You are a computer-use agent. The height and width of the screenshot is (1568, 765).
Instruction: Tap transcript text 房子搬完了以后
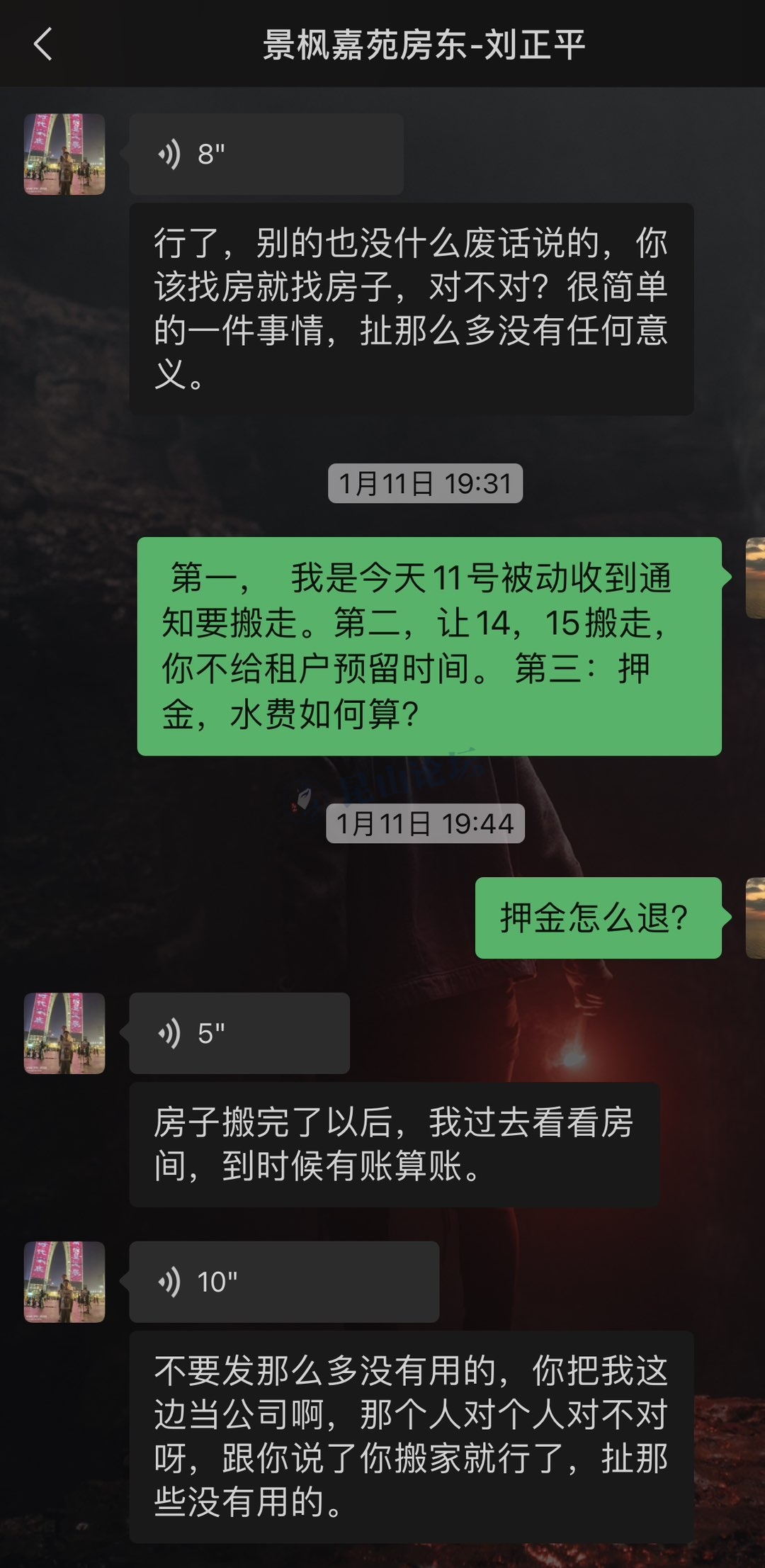(x=395, y=1144)
